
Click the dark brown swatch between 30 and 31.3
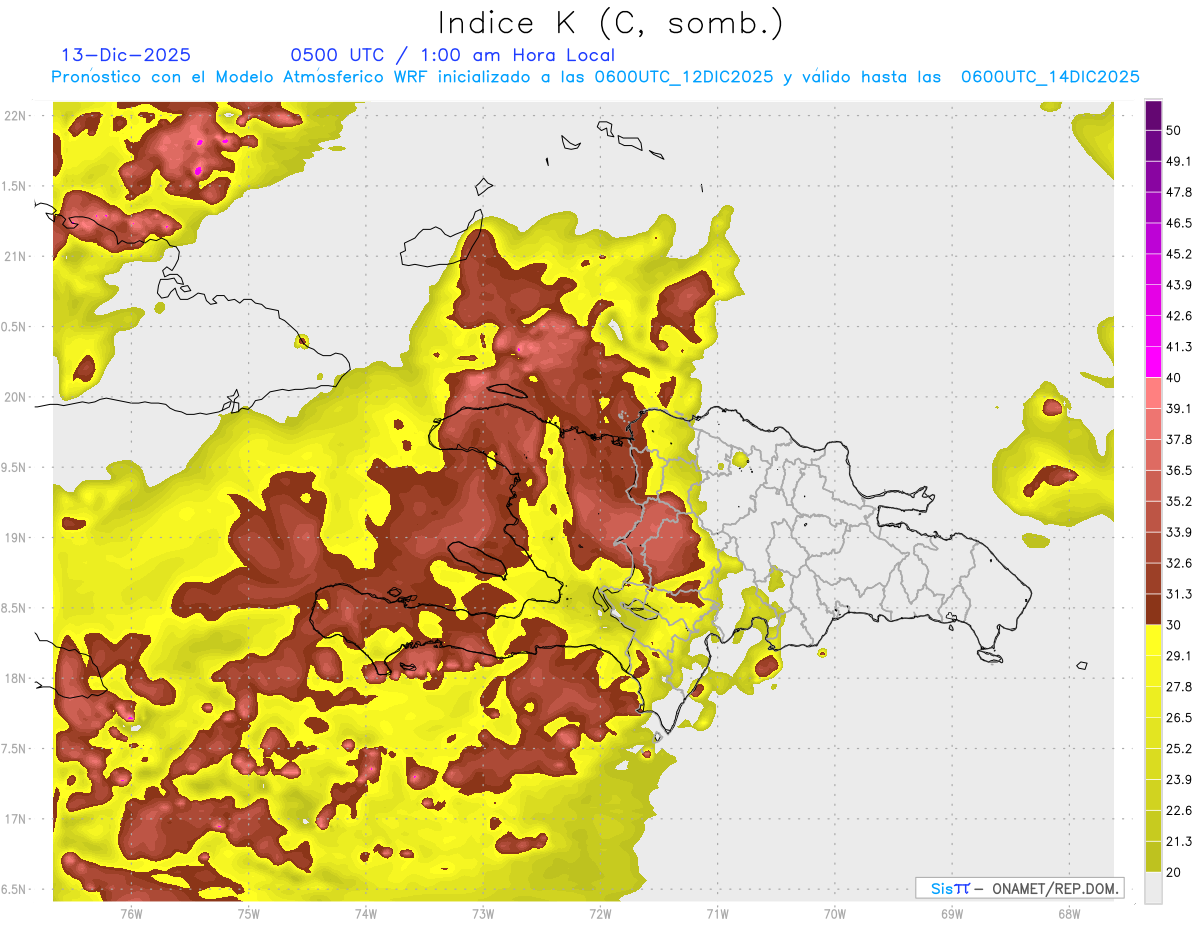pyautogui.click(x=1154, y=609)
